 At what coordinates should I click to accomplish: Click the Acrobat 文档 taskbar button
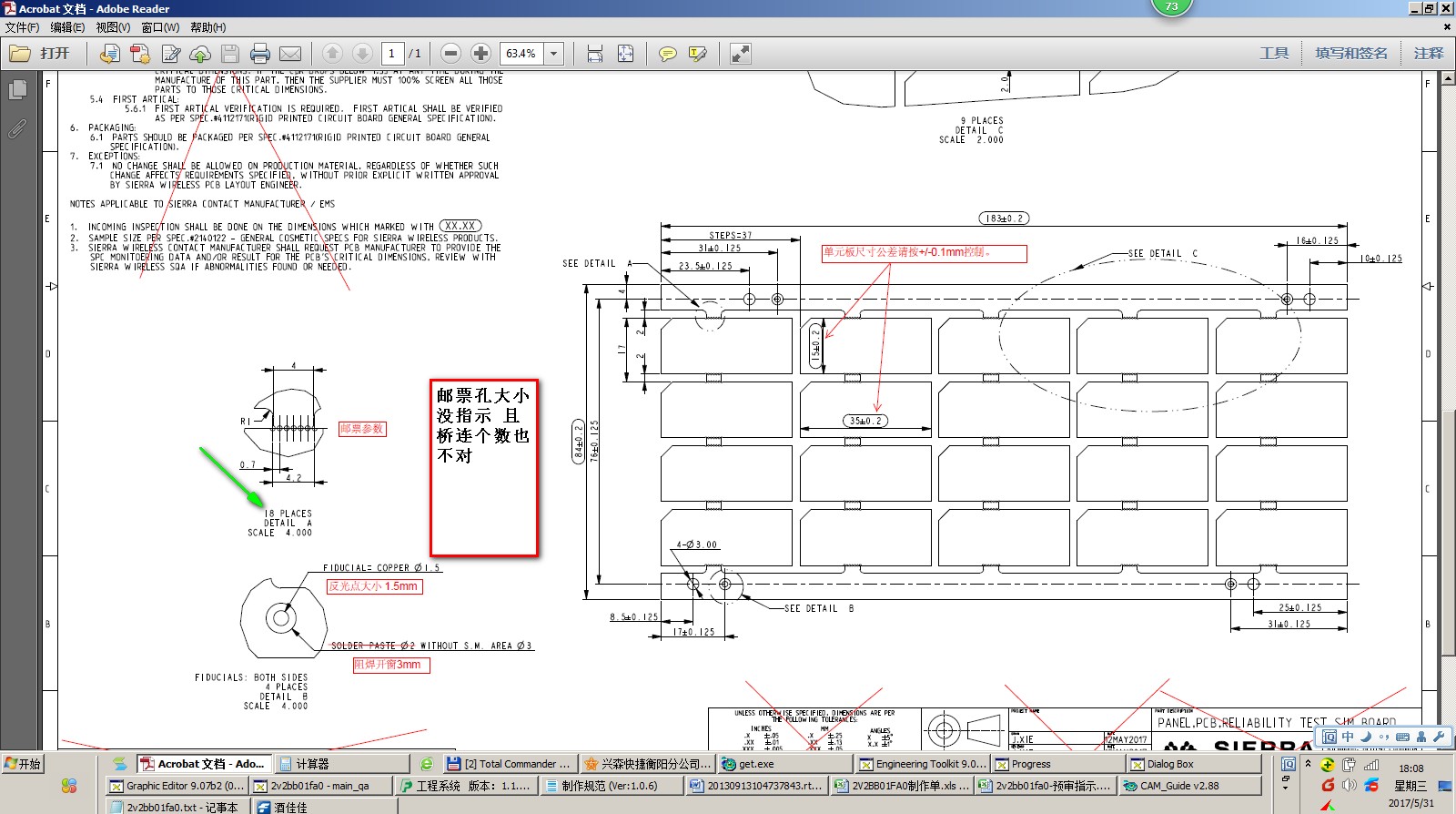point(204,764)
